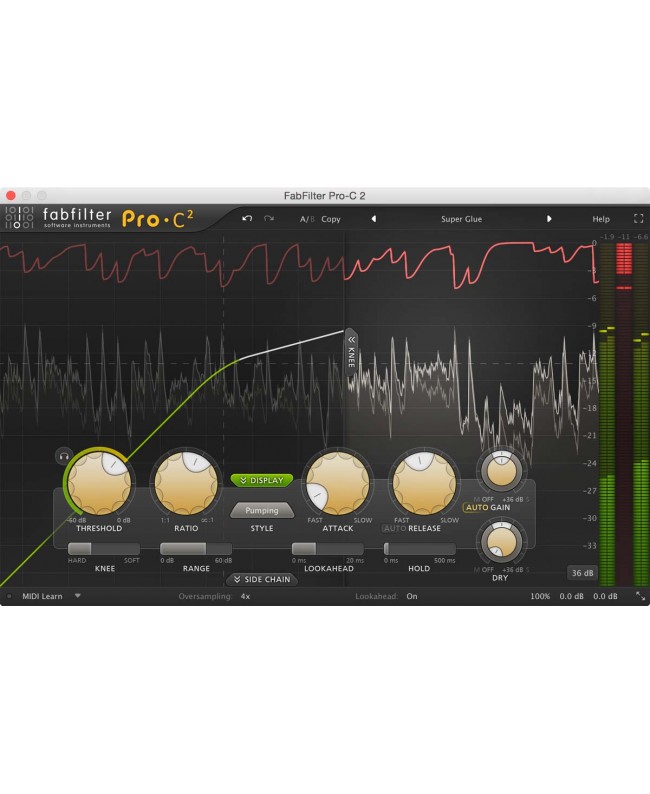Image resolution: width=650 pixels, height=794 pixels.
Task: Collapse the knee display via KNEE handle
Action: coord(351,351)
